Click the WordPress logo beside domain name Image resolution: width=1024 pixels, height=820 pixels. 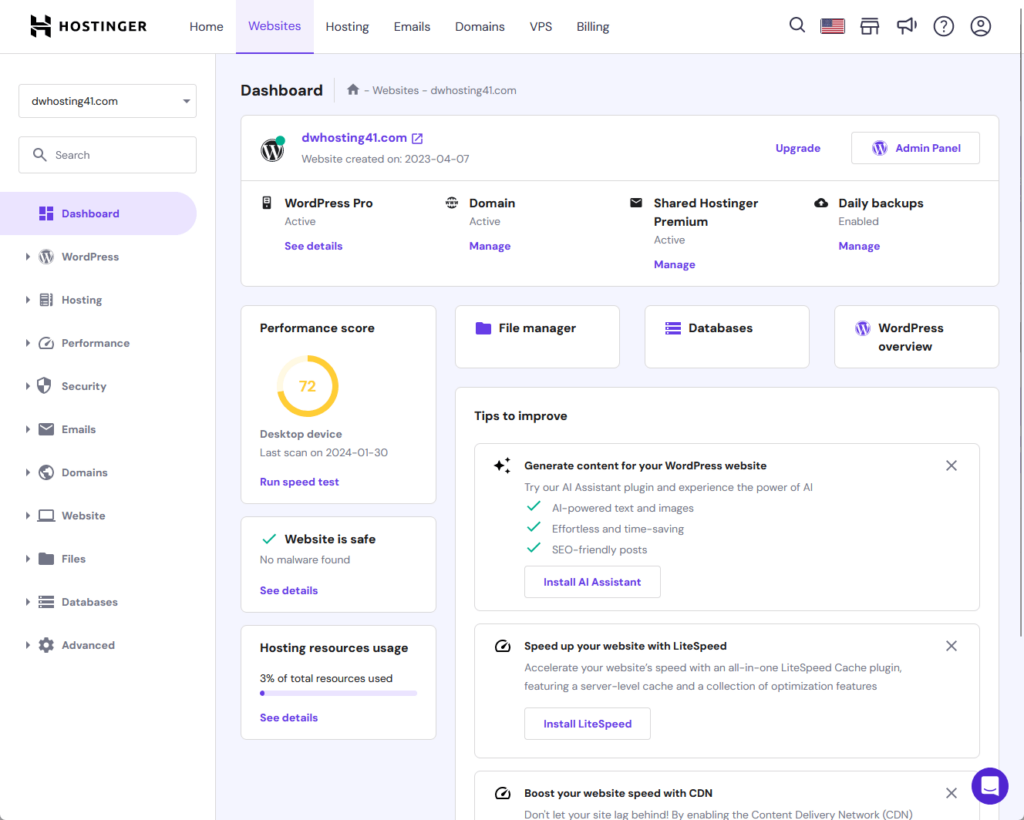[272, 150]
